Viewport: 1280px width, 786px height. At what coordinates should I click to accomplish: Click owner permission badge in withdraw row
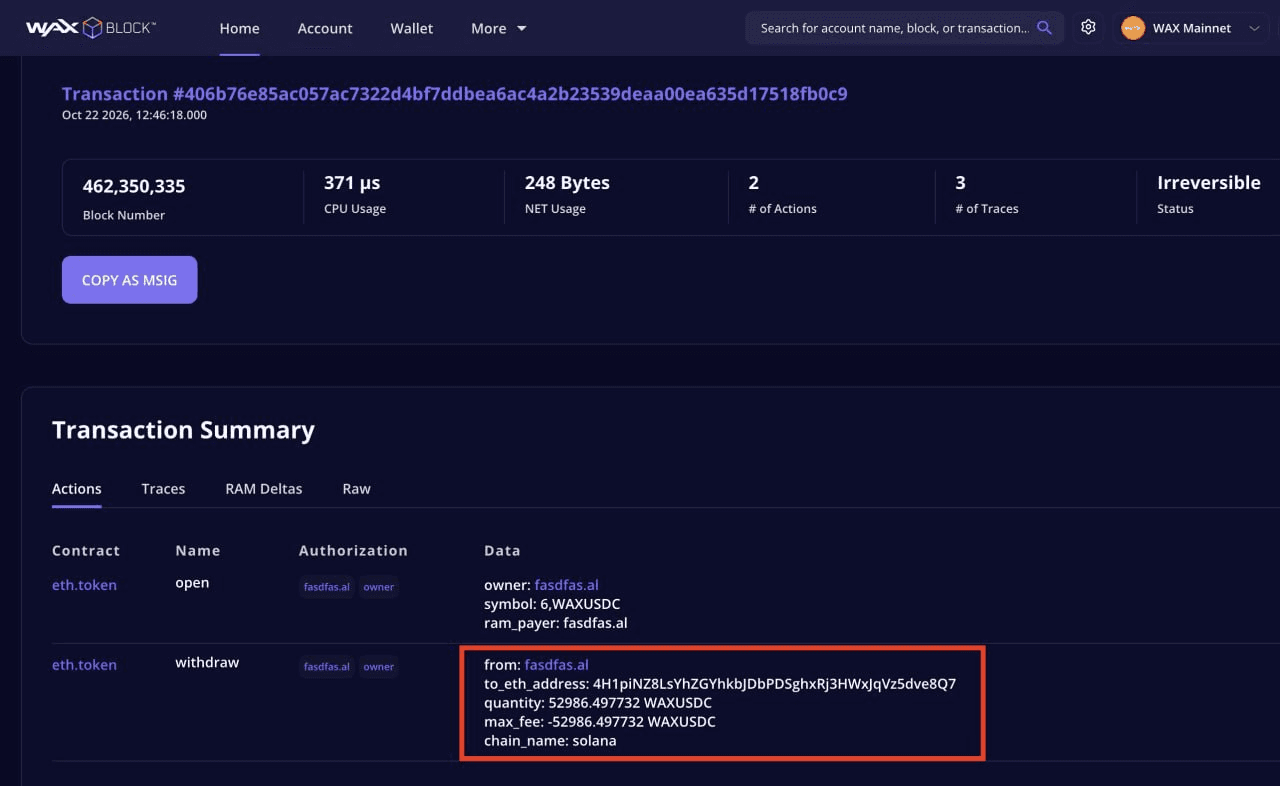tap(379, 667)
